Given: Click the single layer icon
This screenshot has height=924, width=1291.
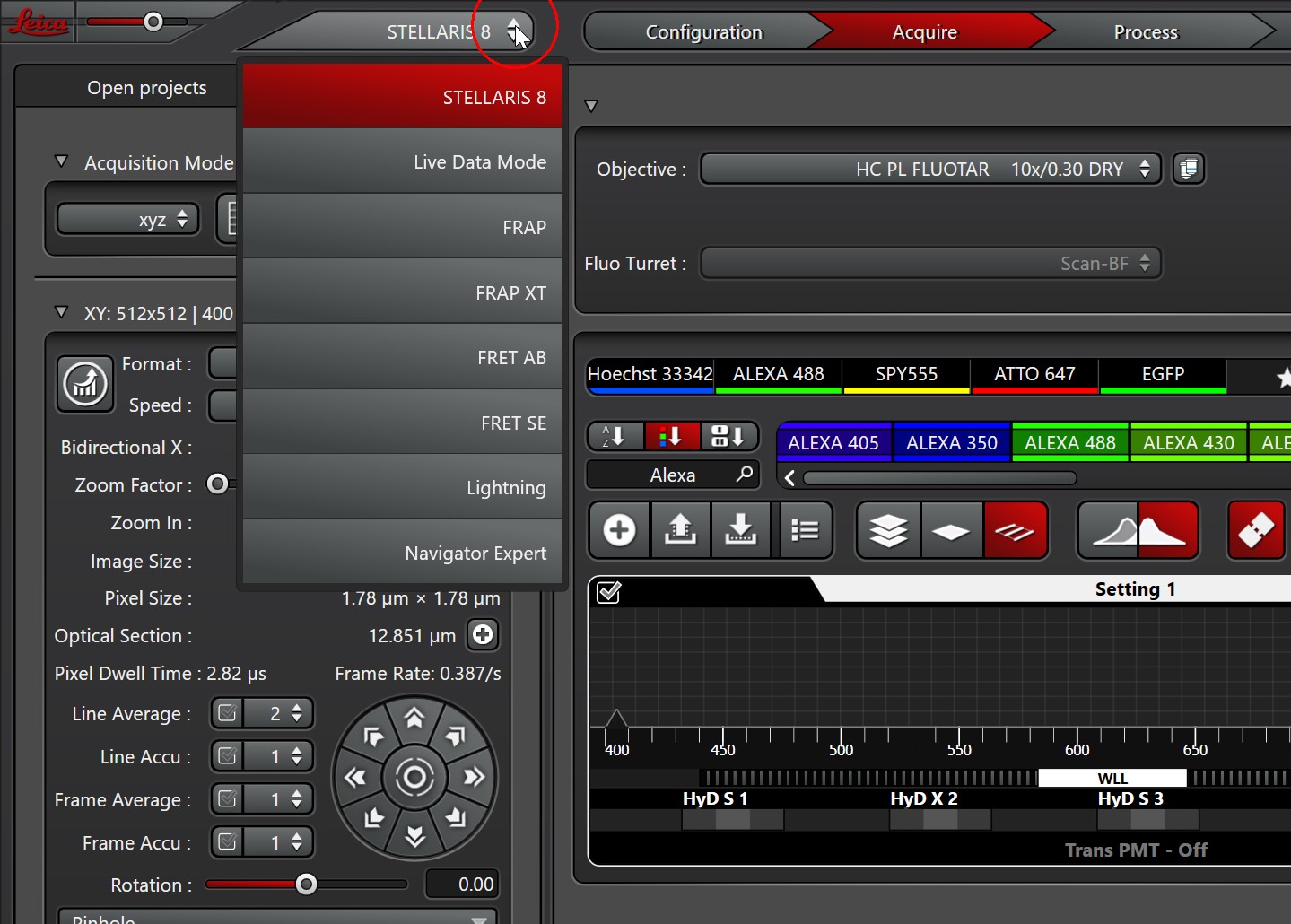Looking at the screenshot, I should pos(951,530).
